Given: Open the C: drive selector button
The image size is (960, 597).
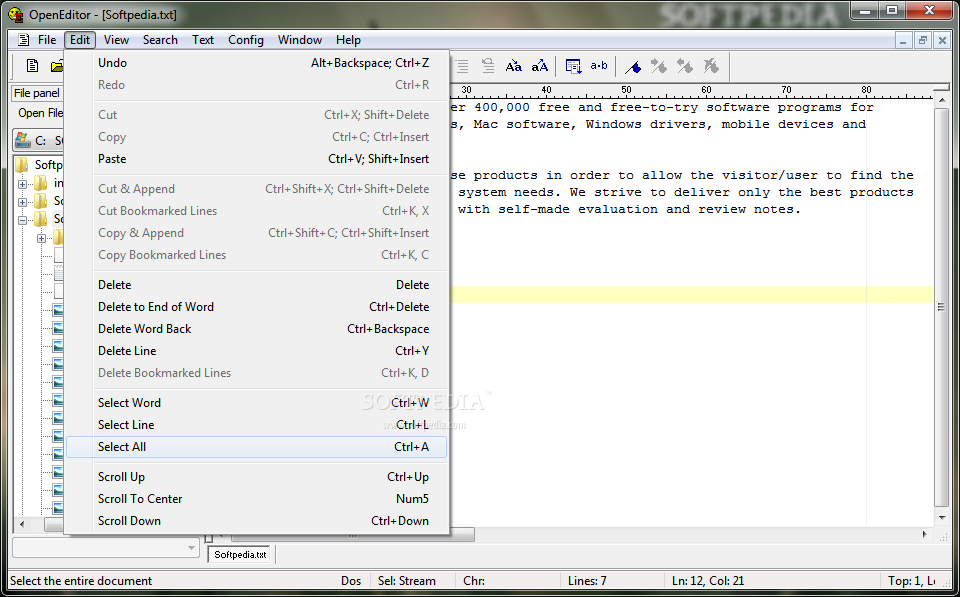Looking at the screenshot, I should click(x=38, y=140).
